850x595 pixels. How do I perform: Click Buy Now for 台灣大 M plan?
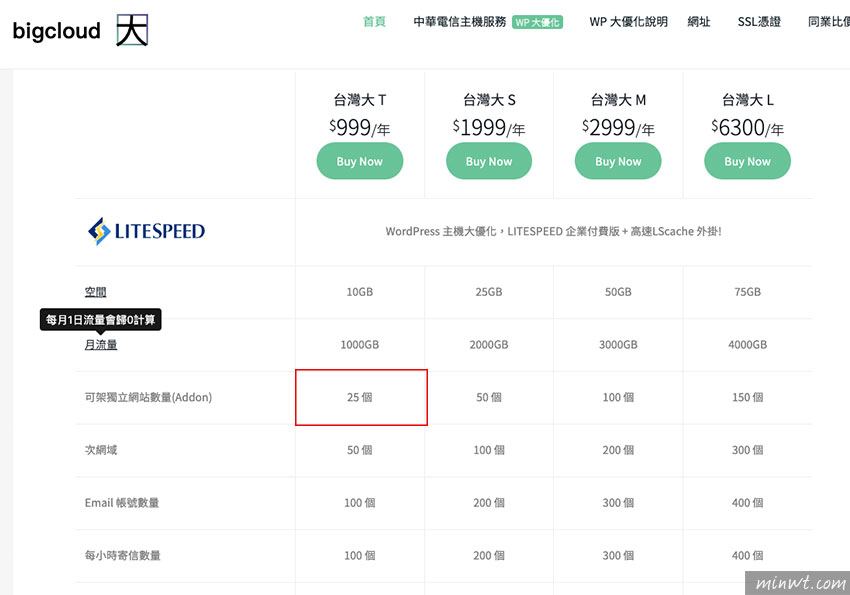[x=618, y=161]
